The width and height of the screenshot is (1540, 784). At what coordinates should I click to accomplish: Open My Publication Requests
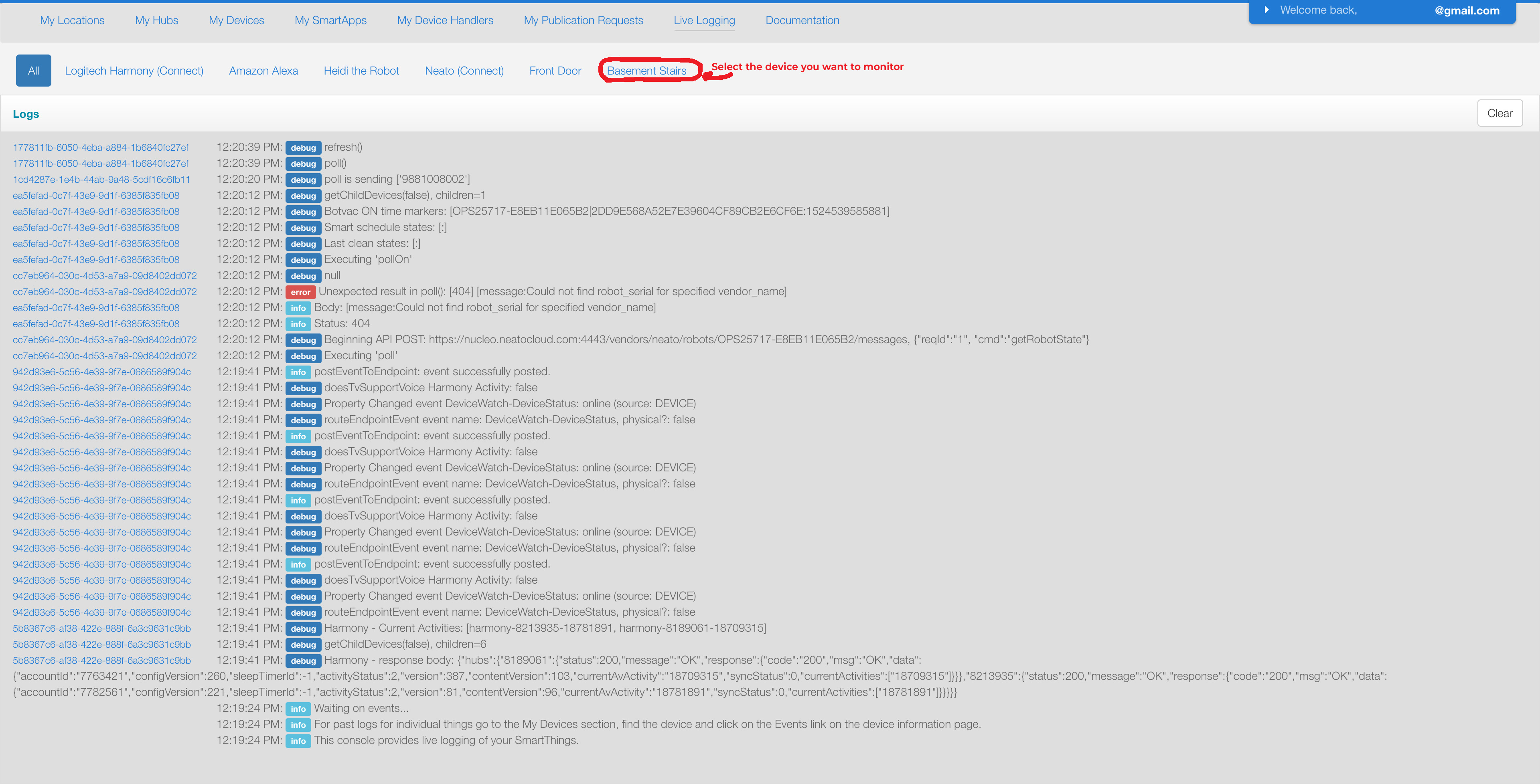tap(583, 20)
